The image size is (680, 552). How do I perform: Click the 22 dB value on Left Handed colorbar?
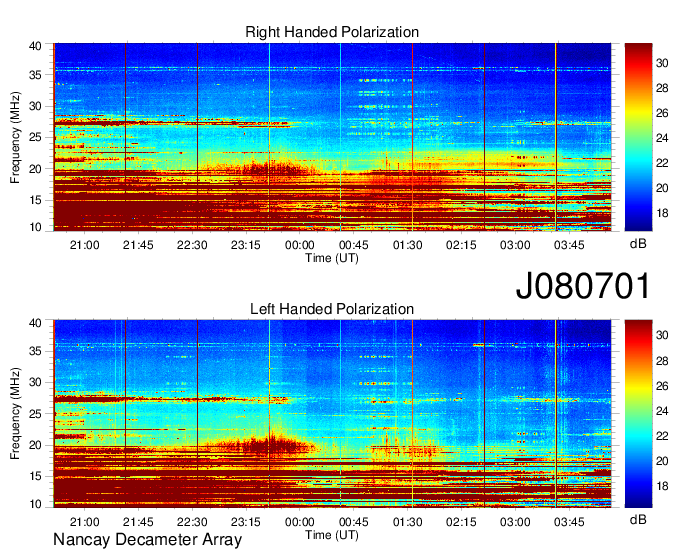(662, 436)
